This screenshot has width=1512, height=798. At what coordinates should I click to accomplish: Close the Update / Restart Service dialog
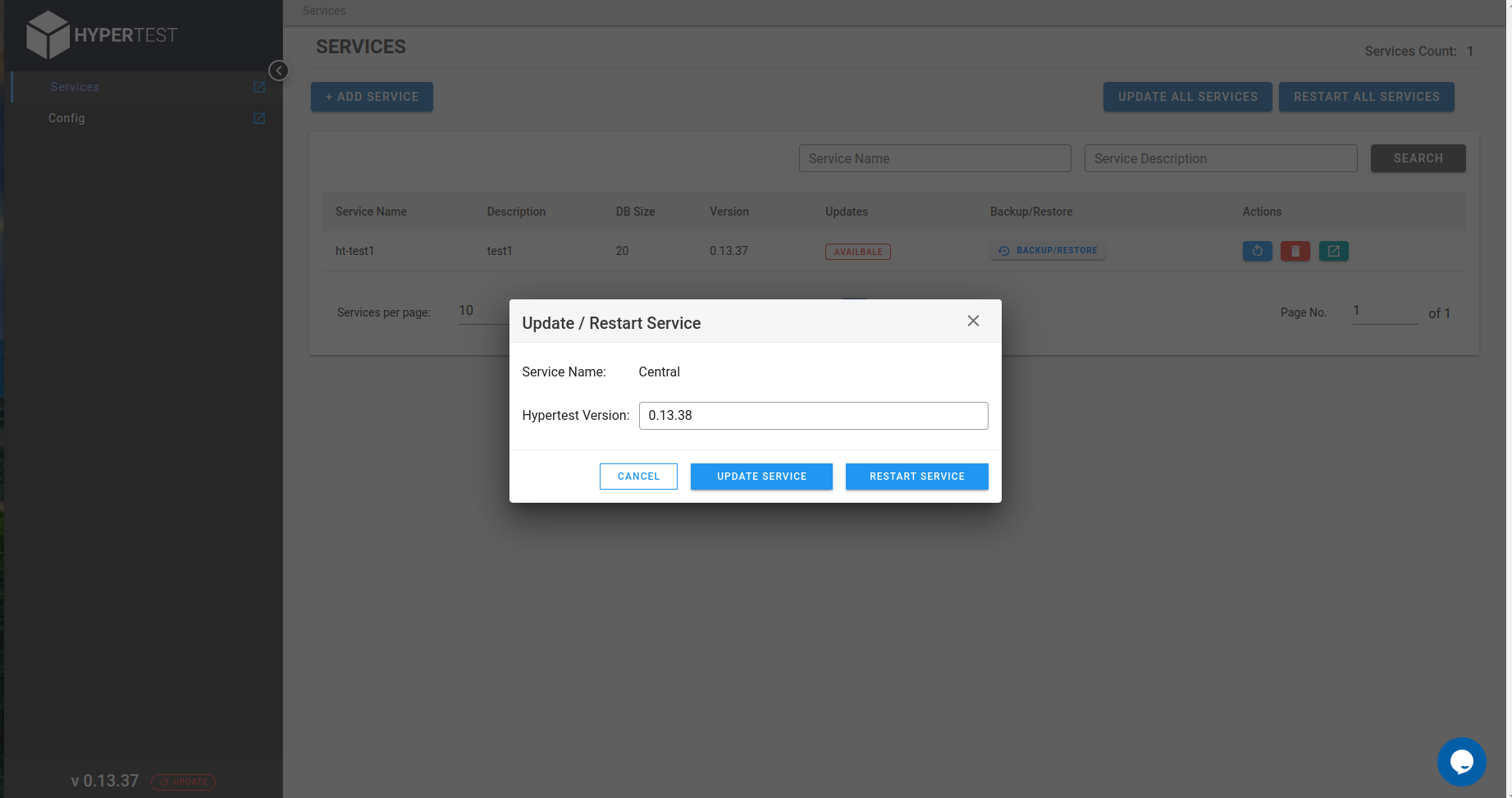(x=973, y=321)
